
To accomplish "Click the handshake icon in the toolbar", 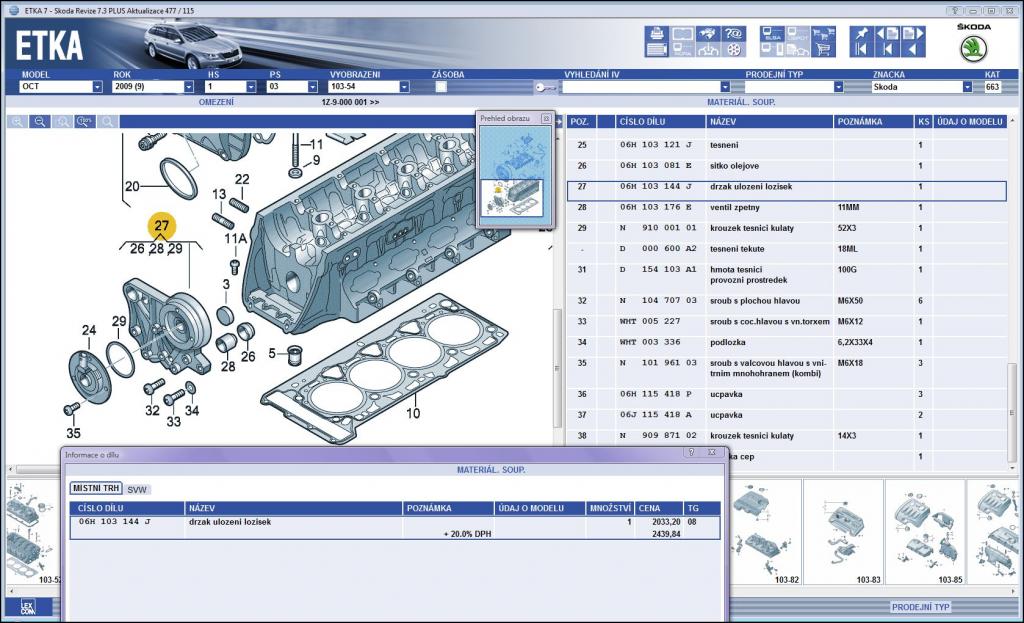I will 708,34.
